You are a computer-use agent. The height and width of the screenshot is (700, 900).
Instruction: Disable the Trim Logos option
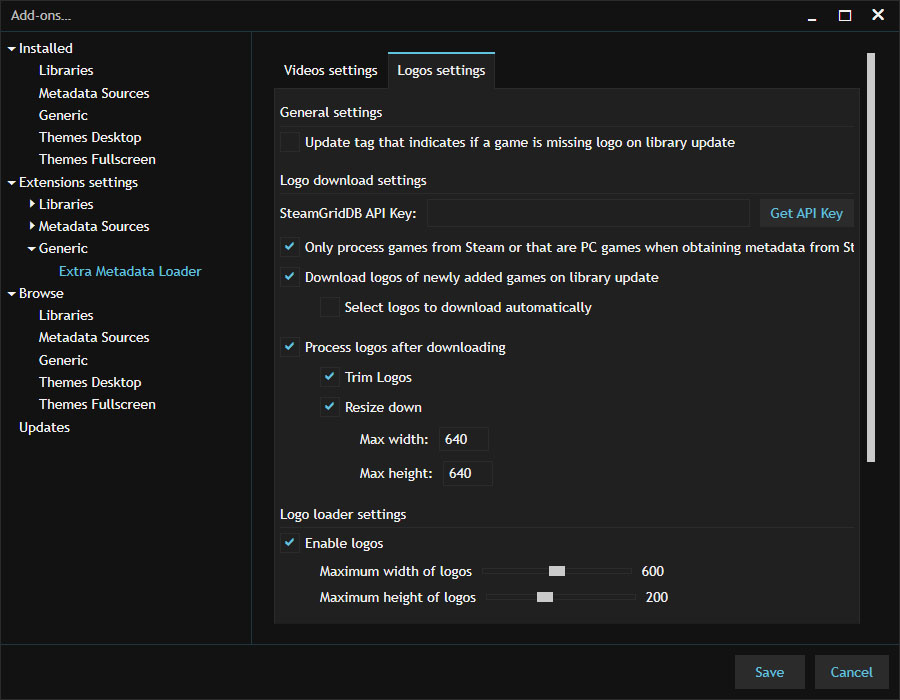click(x=329, y=377)
